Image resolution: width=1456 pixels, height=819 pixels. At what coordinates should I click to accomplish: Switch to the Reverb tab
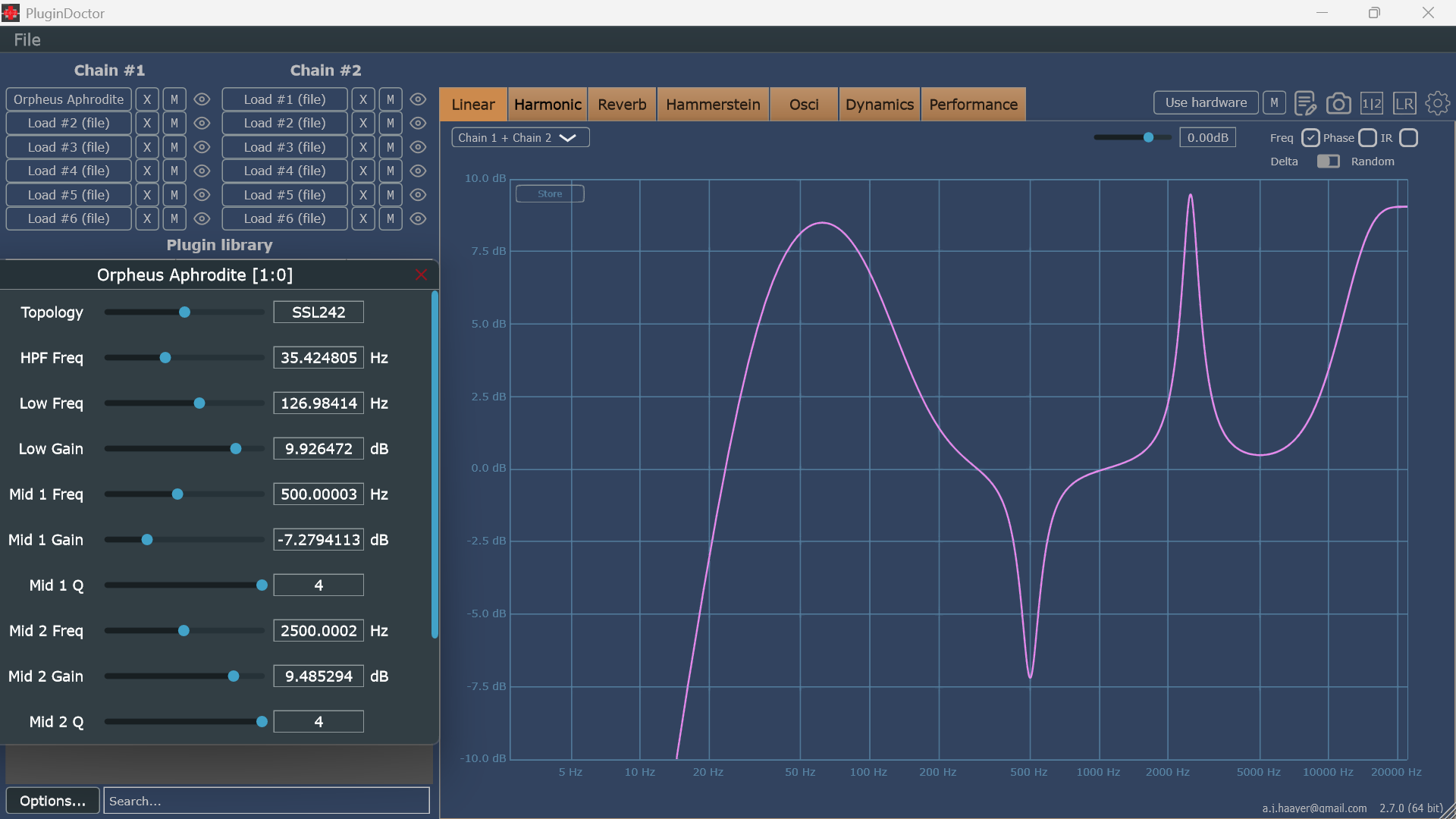pos(622,105)
